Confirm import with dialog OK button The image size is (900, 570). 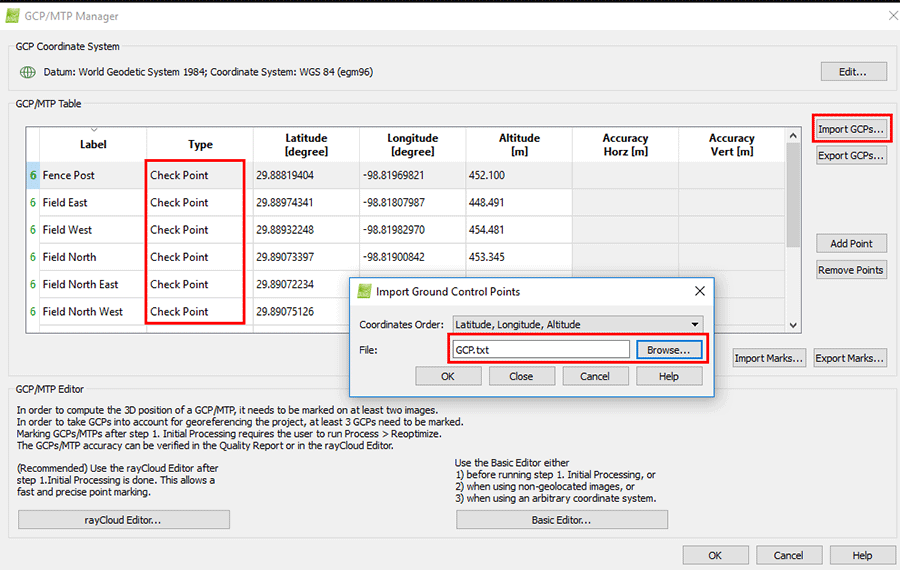point(447,376)
